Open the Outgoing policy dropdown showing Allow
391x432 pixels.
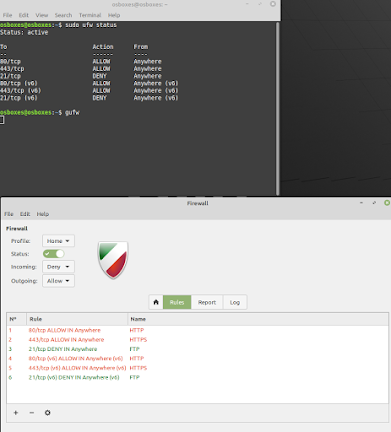[x=58, y=281]
